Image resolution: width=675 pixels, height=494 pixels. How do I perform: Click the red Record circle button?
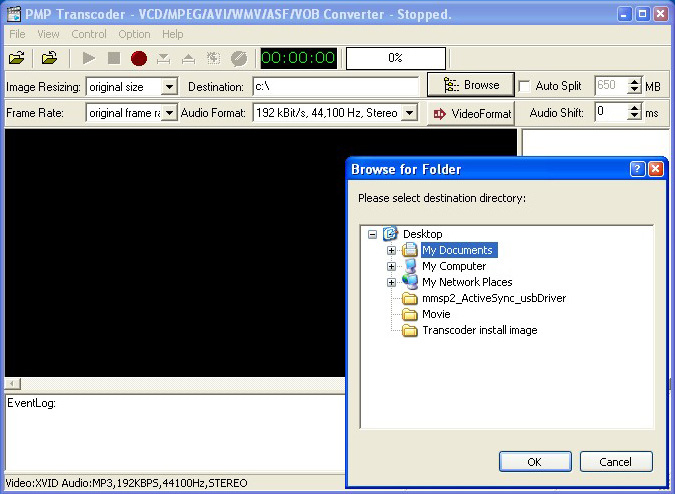click(139, 58)
